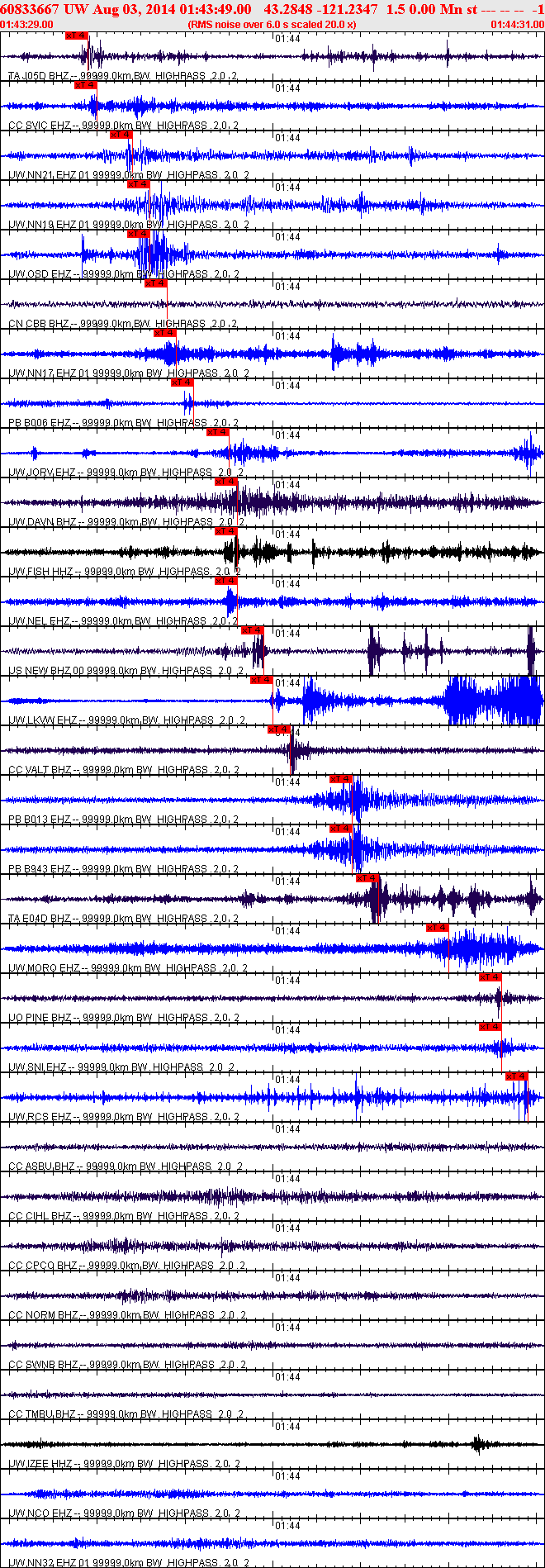Select the red pick marker on UW NN21 trace
Viewport: 545px width, 1568px height.
pyautogui.click(x=121, y=135)
